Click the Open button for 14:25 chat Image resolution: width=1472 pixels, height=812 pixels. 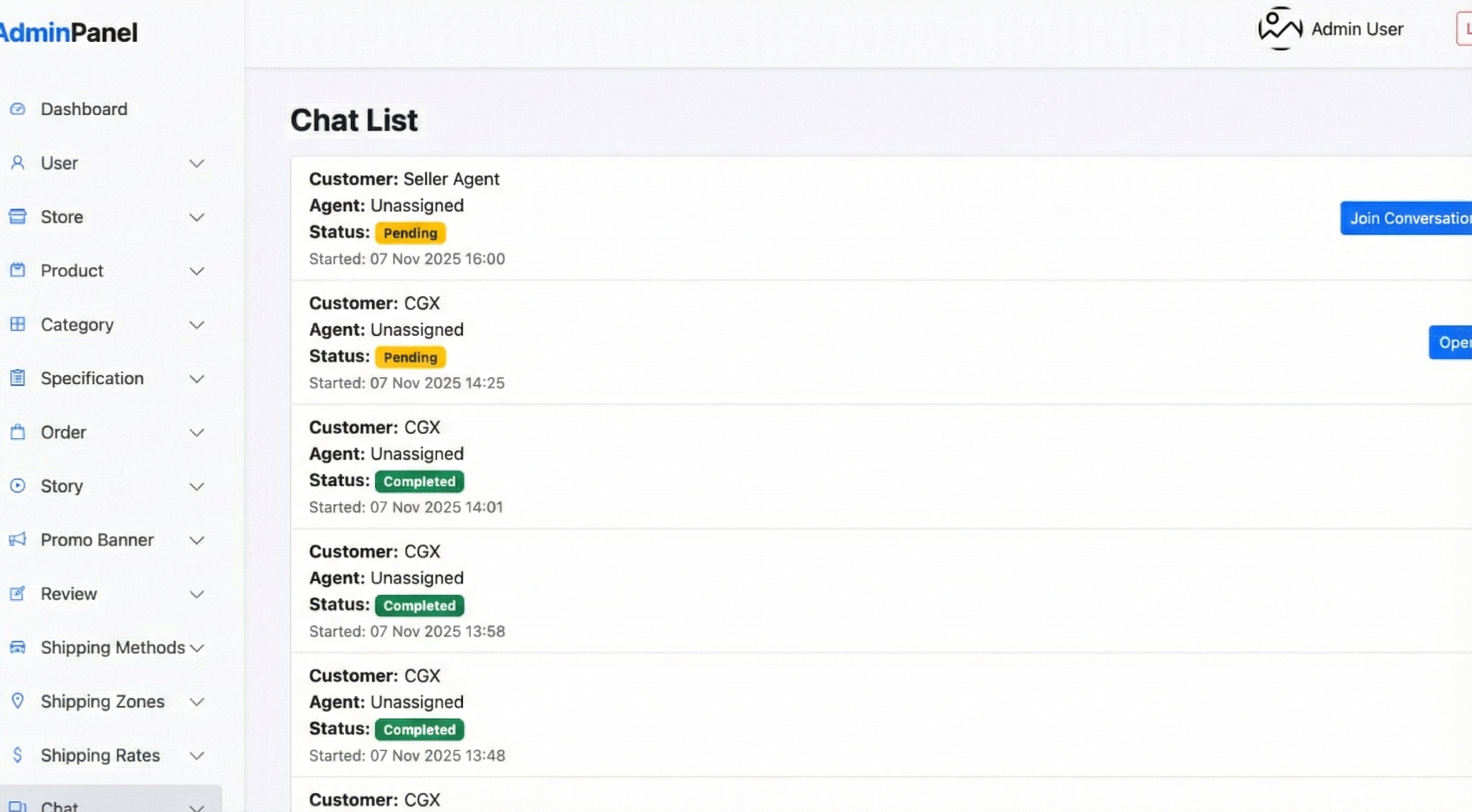point(1450,342)
